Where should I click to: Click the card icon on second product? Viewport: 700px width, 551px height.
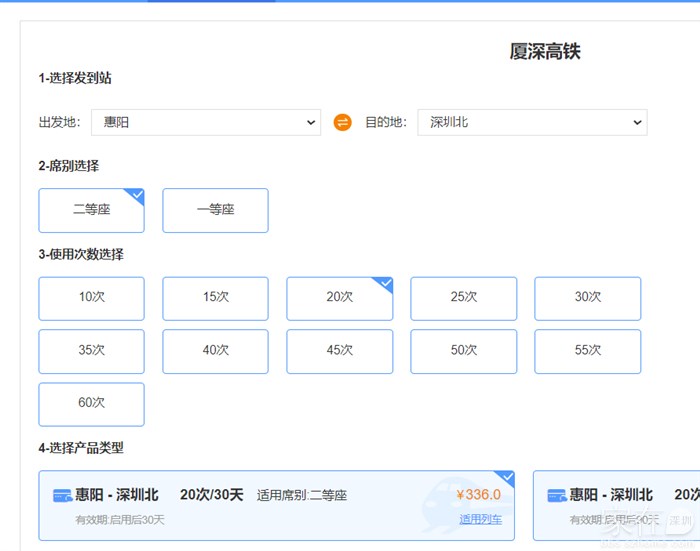556,496
